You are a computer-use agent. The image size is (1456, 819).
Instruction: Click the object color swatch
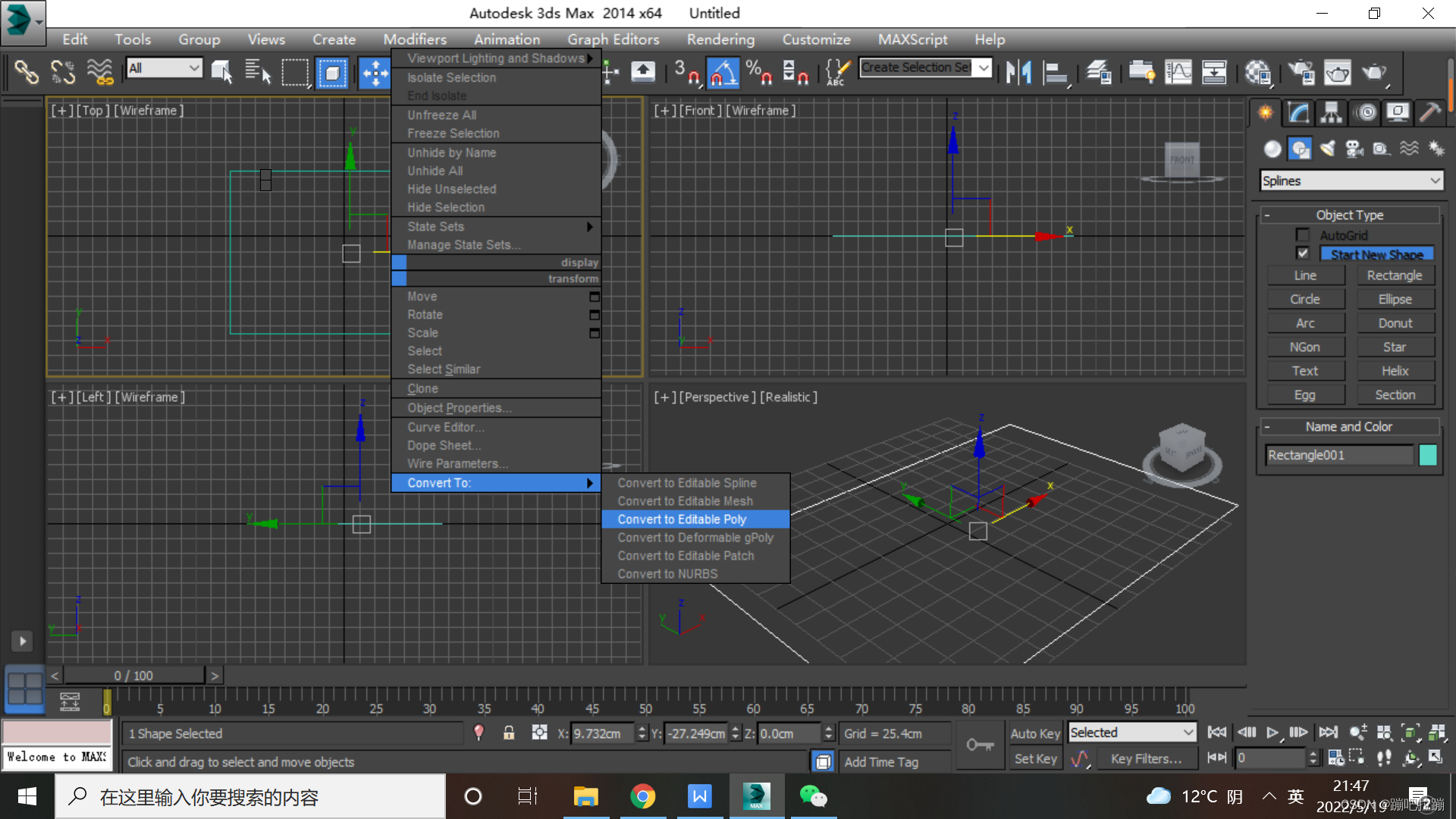pyautogui.click(x=1427, y=455)
